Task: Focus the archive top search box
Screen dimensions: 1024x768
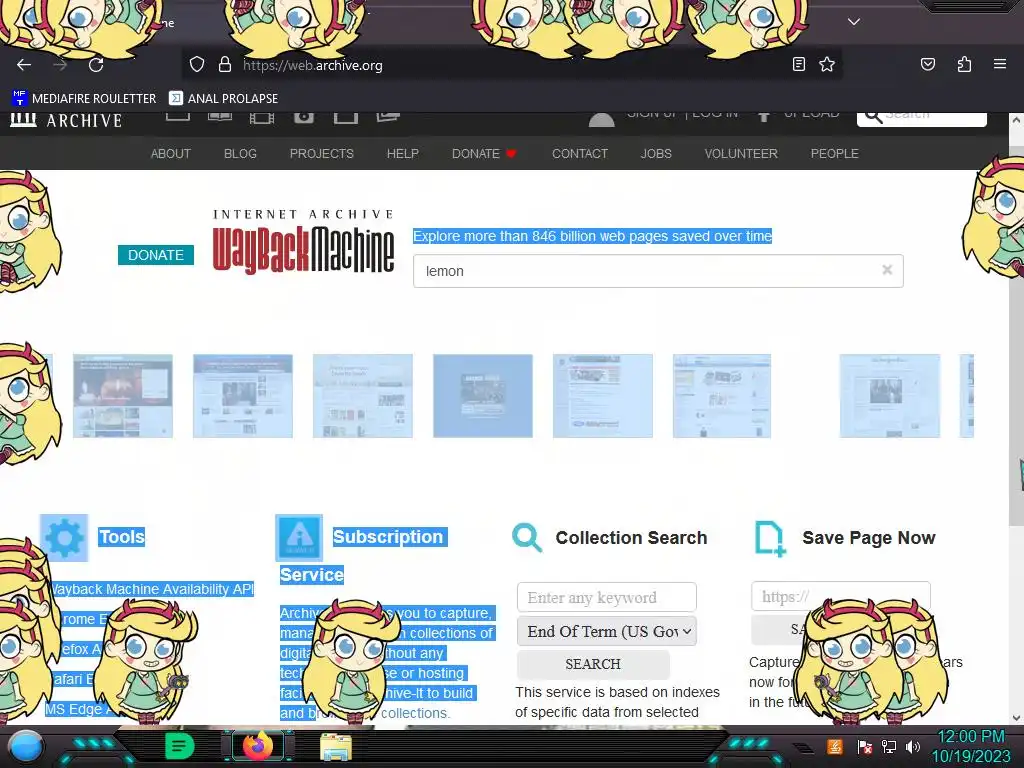Action: pyautogui.click(x=921, y=119)
